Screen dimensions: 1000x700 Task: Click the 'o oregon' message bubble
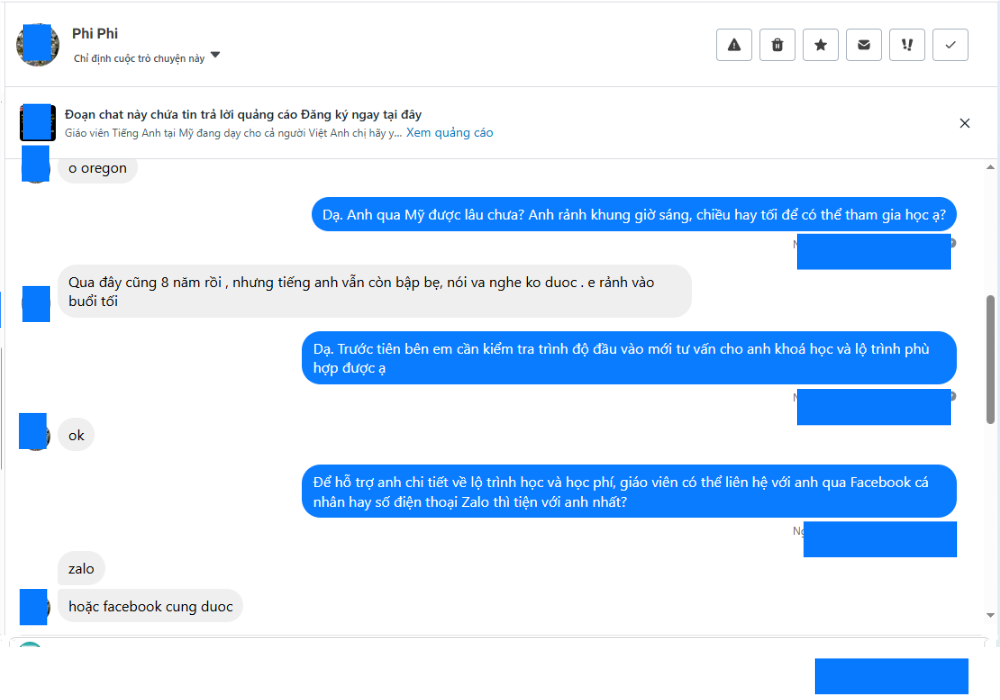tap(98, 168)
